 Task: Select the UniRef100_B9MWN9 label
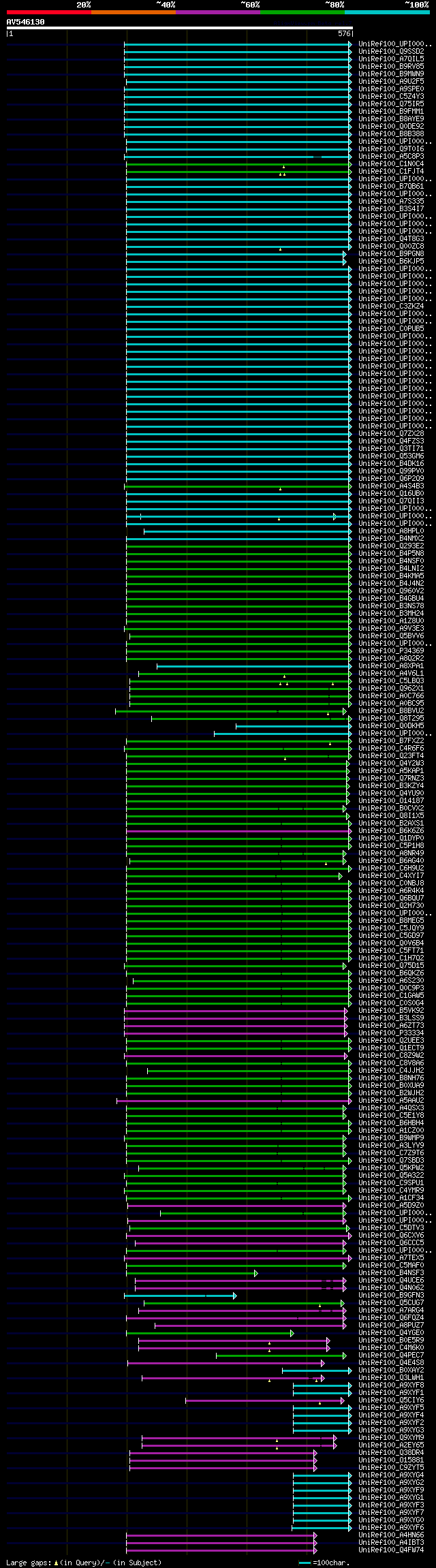(391, 74)
